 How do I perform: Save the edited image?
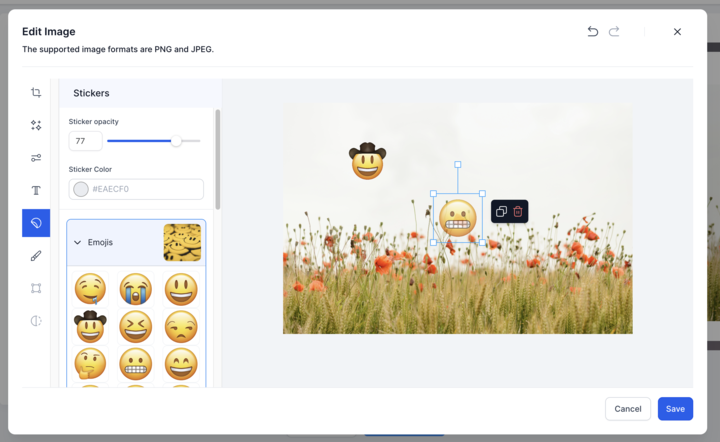tap(675, 408)
